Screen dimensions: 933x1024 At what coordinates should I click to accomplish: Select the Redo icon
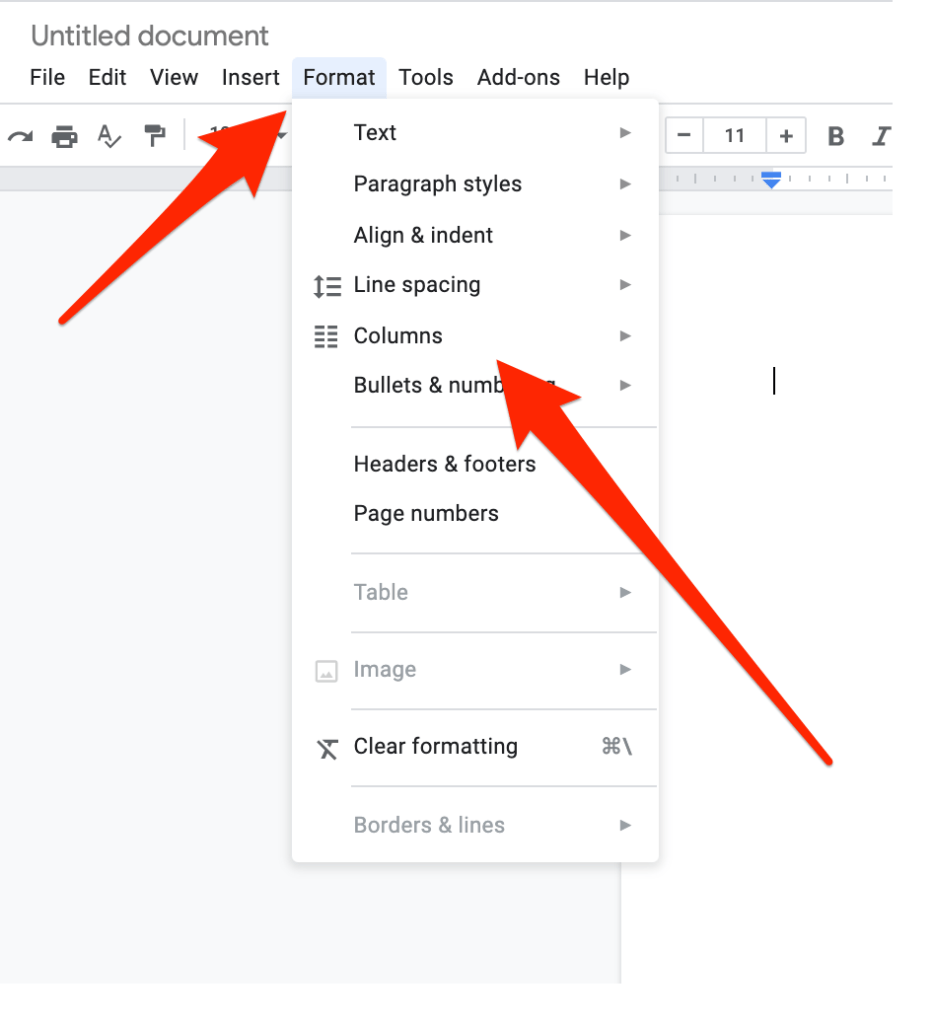pos(20,136)
